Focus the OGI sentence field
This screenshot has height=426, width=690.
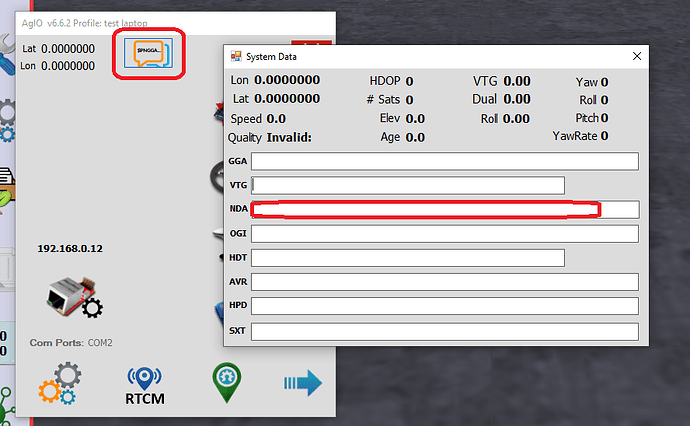(x=444, y=234)
